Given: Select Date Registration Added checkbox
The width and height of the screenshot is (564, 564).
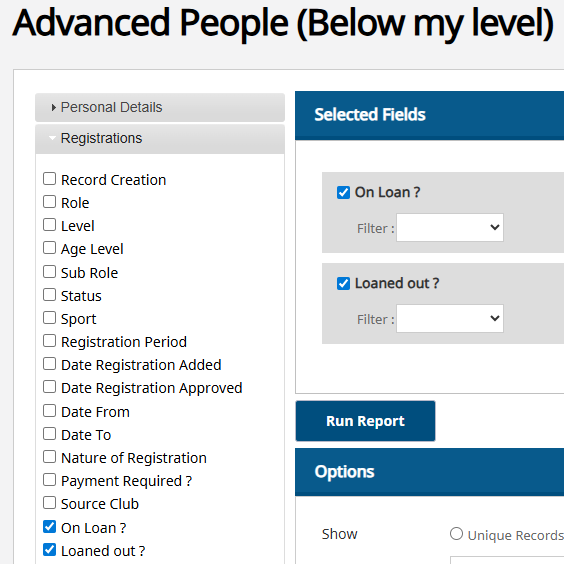Looking at the screenshot, I should point(49,364).
